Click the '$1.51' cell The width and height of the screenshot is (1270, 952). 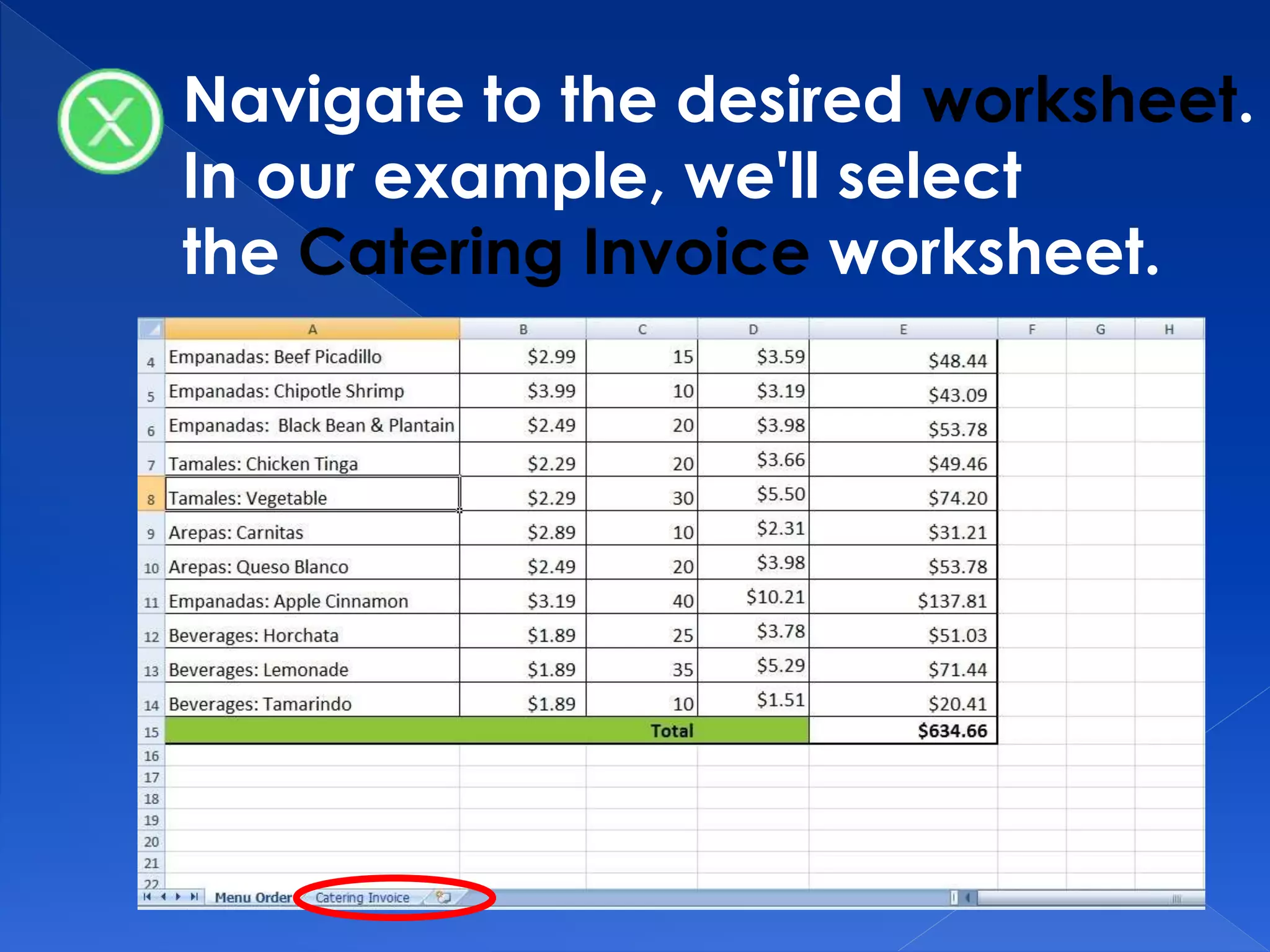(x=753, y=700)
